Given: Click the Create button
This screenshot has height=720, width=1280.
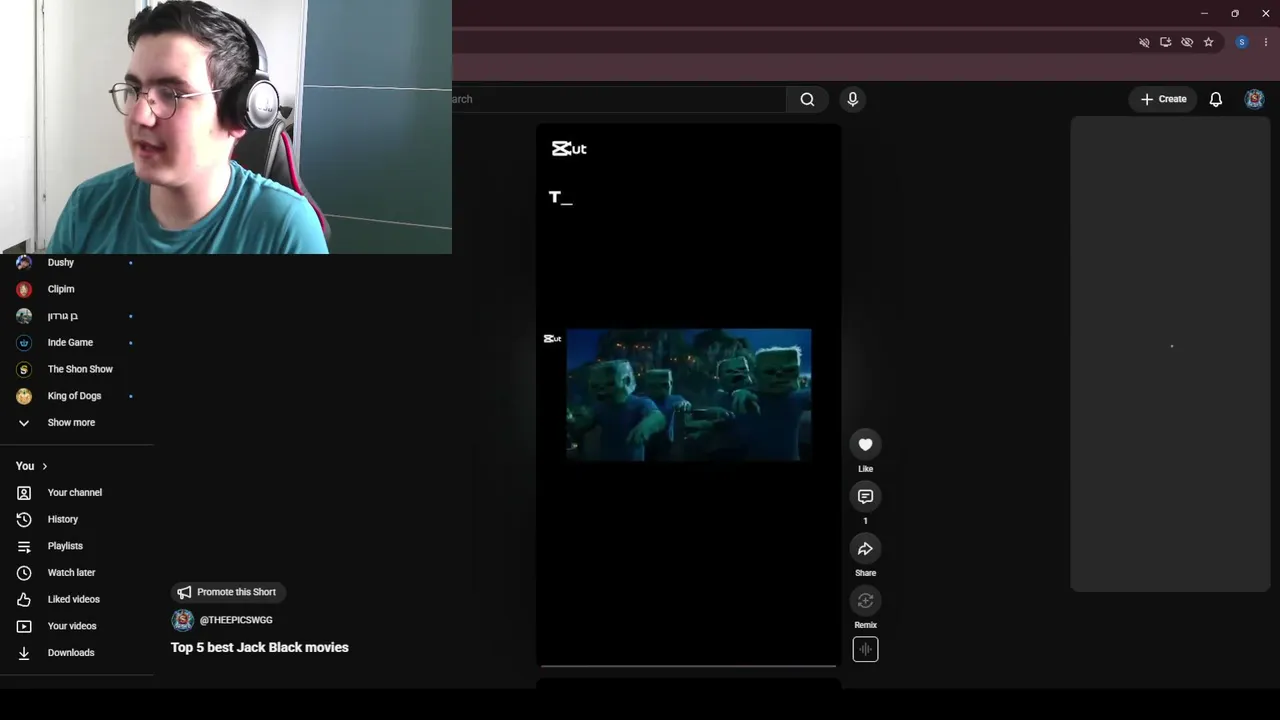Looking at the screenshot, I should coord(1164,99).
